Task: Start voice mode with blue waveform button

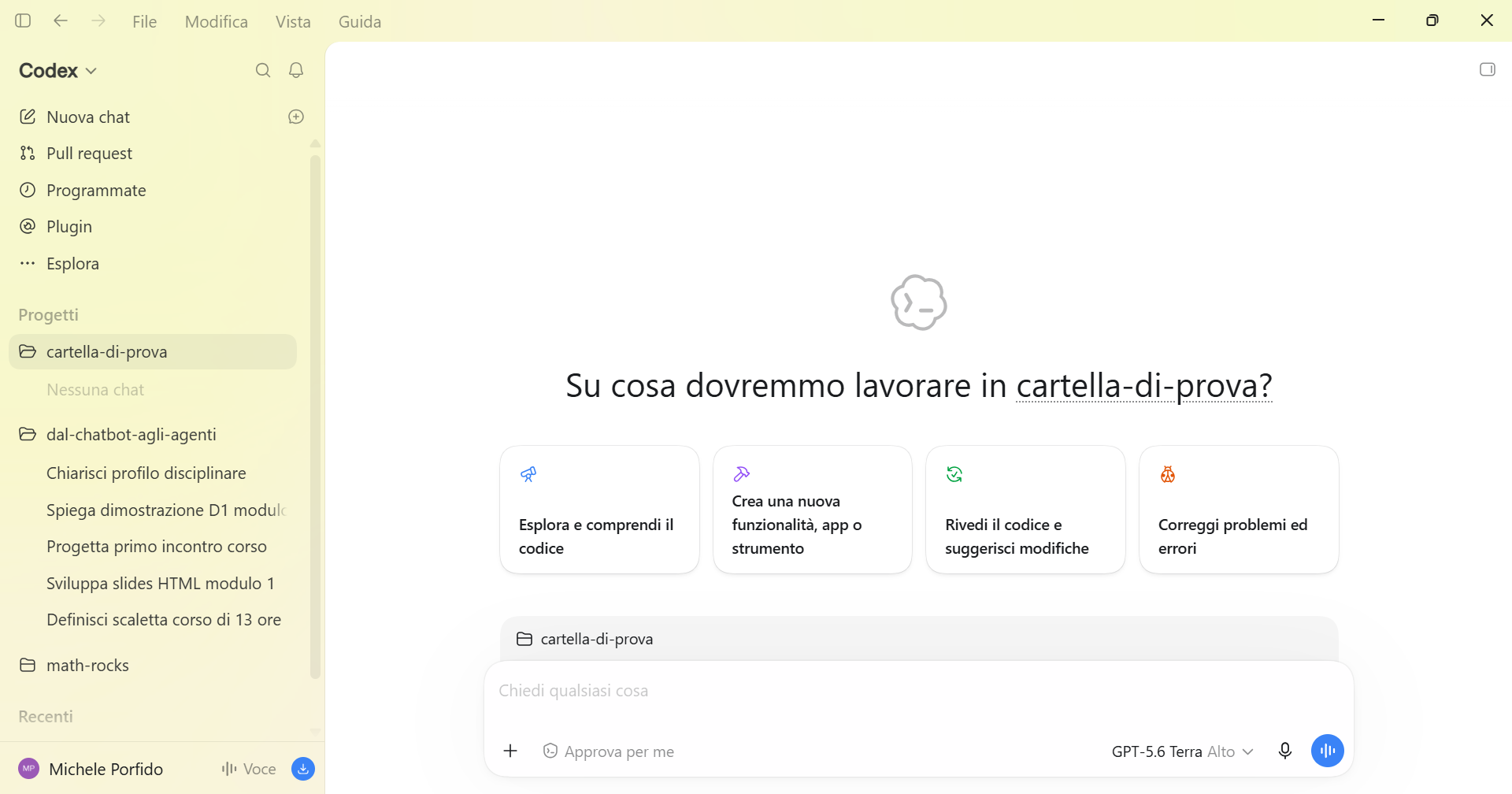Action: pos(1327,751)
